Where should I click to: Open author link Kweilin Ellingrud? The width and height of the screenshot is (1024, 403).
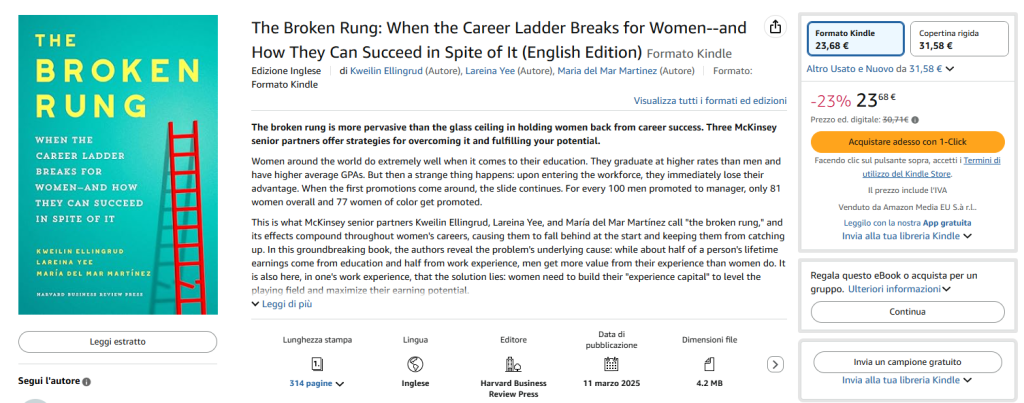click(x=382, y=71)
